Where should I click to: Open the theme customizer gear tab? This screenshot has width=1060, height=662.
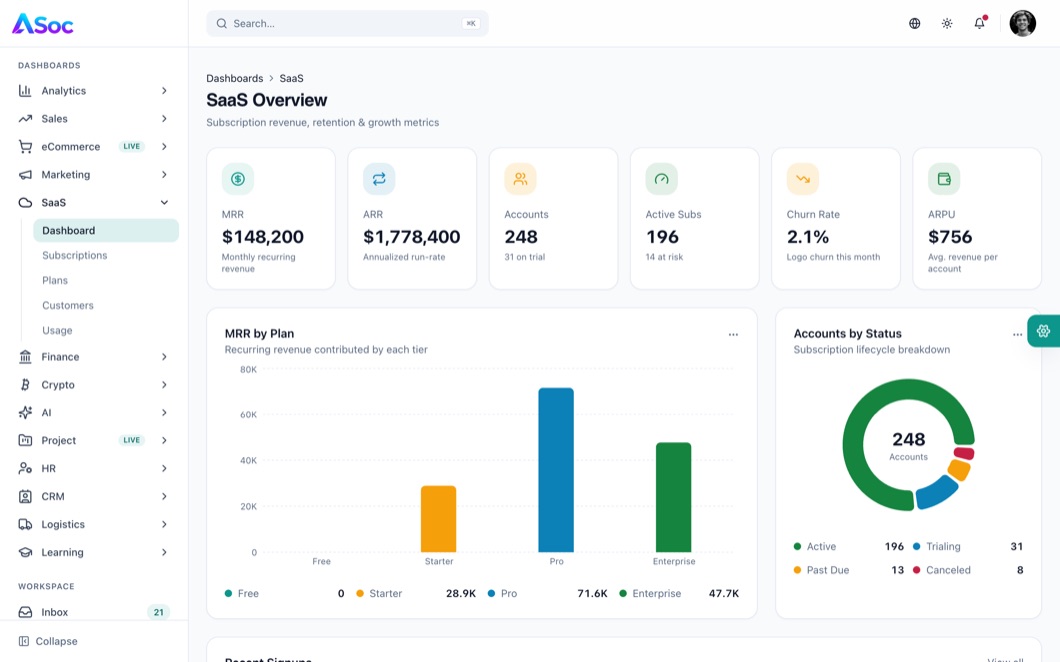pyautogui.click(x=1044, y=331)
